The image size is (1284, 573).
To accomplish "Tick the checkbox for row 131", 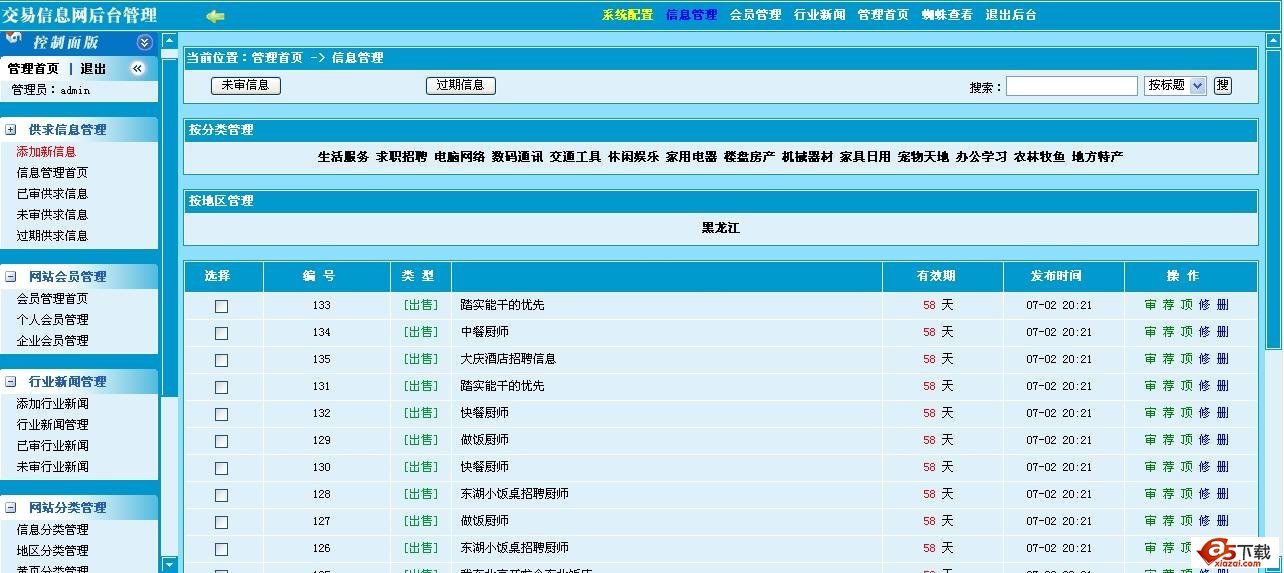I will click(x=221, y=387).
